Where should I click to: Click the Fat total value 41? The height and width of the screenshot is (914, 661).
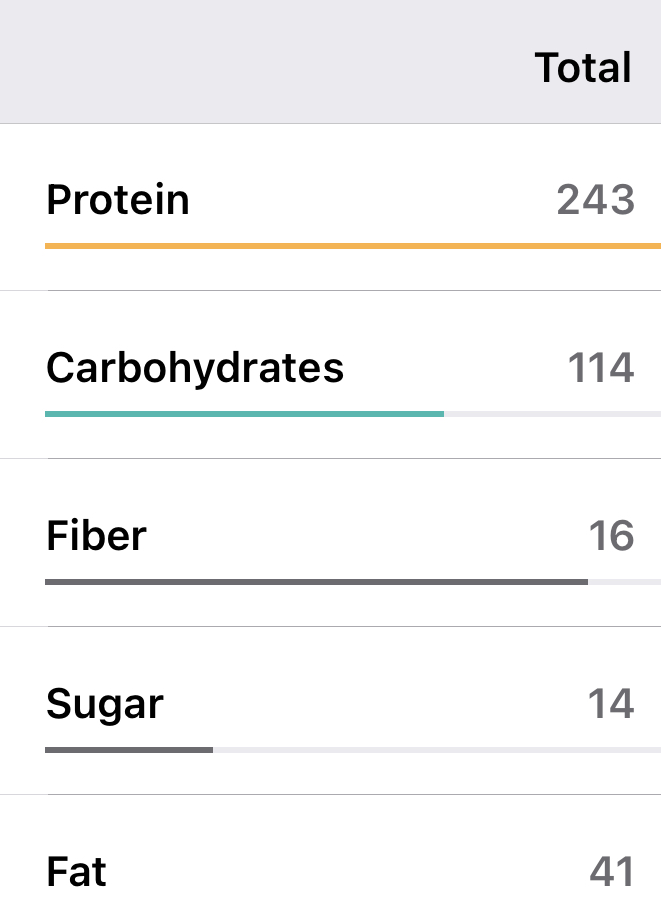click(612, 872)
